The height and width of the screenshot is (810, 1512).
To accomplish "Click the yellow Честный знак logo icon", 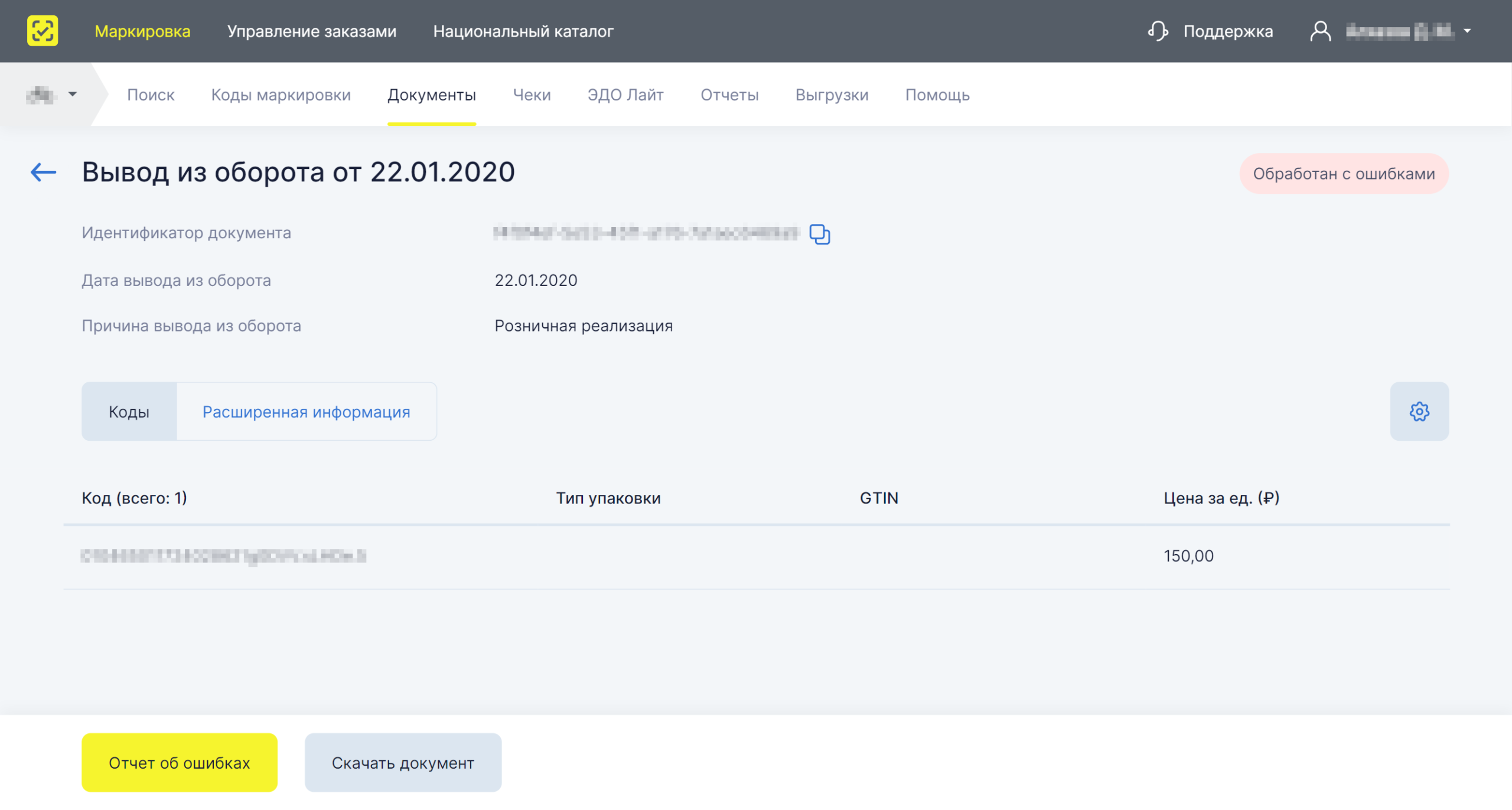I will [x=43, y=31].
